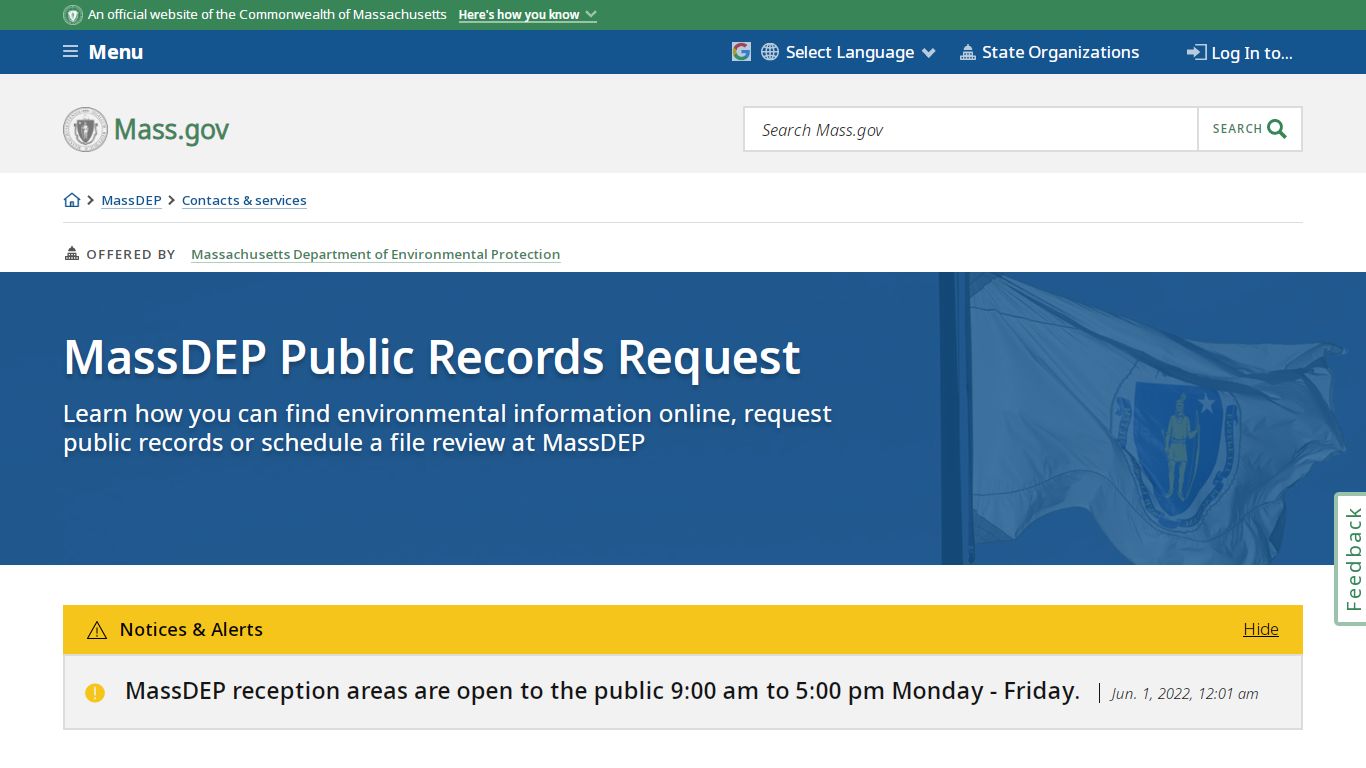The width and height of the screenshot is (1366, 768).
Task: Open the Feedback side tab
Action: pos(1352,559)
